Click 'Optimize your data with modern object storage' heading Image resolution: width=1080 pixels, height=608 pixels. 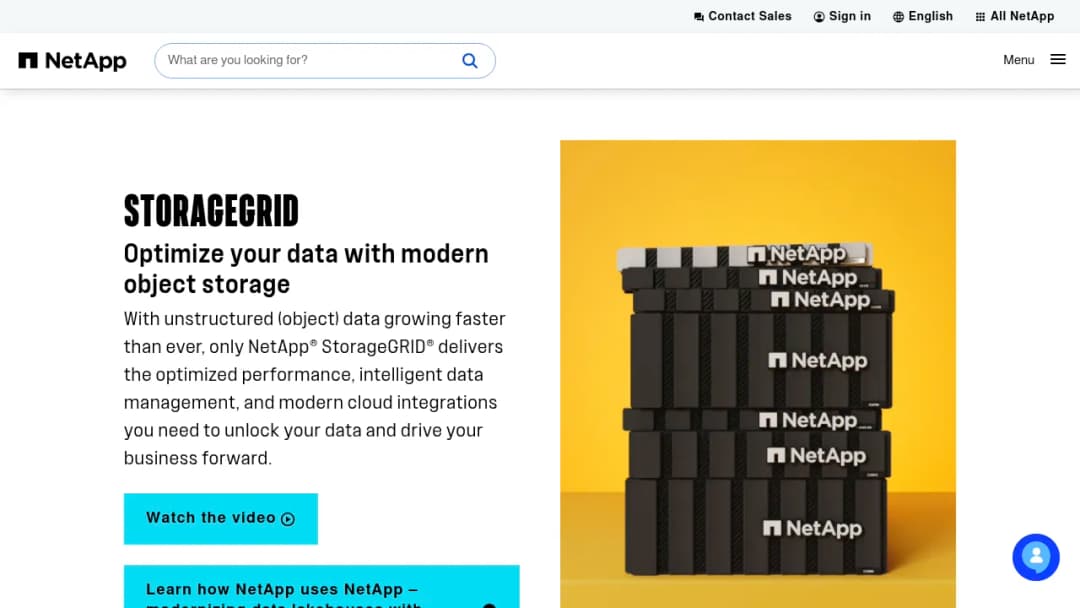[307, 269]
